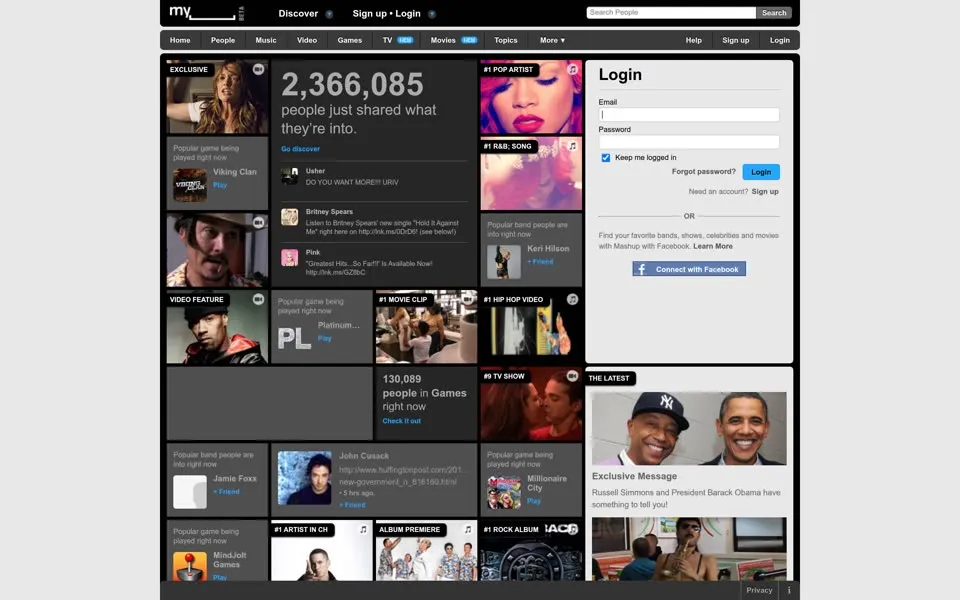The height and width of the screenshot is (600, 960).
Task: Click Usher name link
Action: point(315,171)
